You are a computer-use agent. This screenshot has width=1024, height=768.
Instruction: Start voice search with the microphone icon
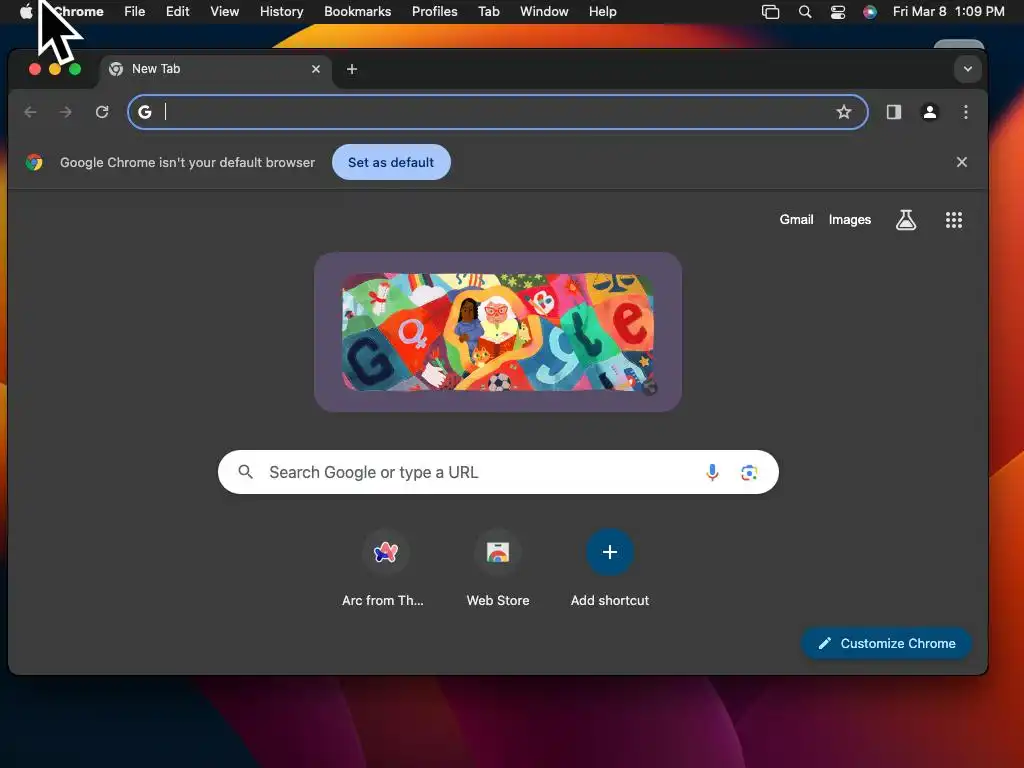pos(712,472)
